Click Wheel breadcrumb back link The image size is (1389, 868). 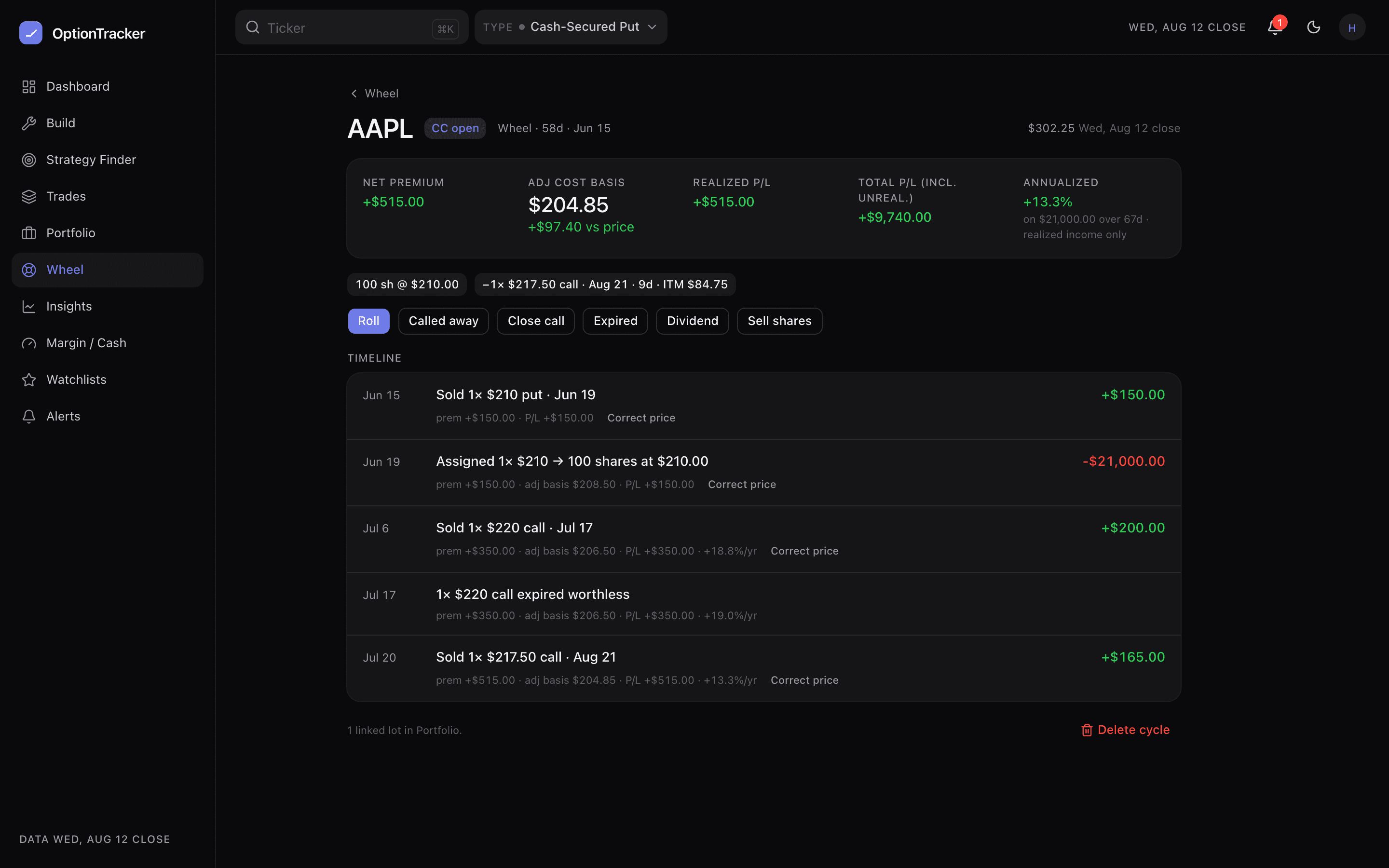coord(374,94)
